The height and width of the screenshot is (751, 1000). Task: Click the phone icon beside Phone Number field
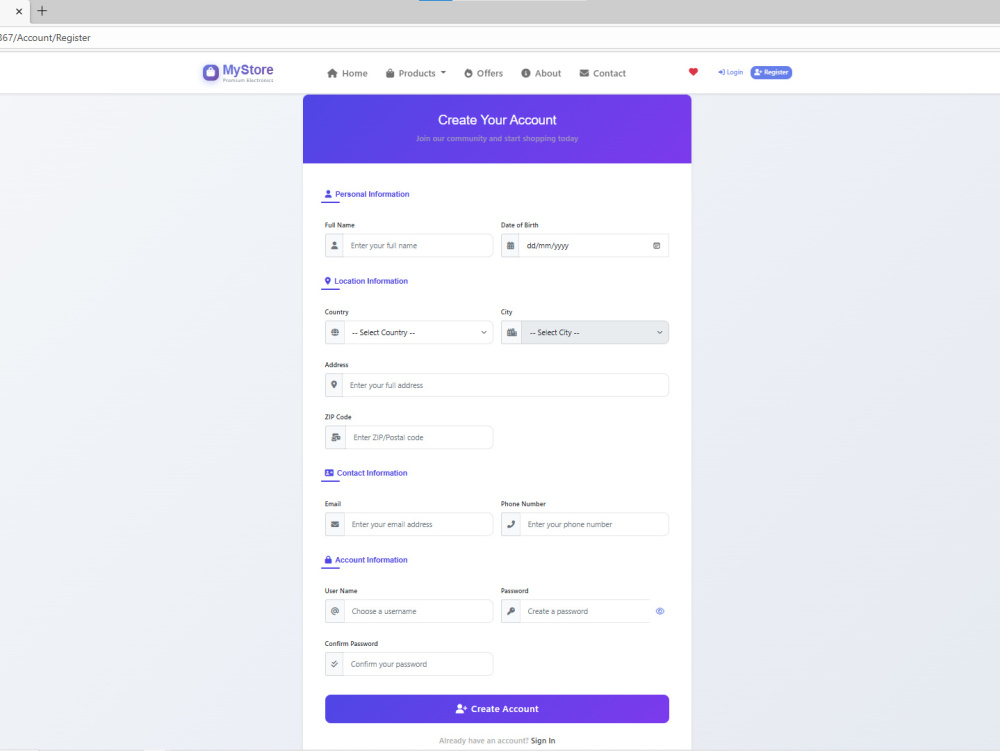511,524
